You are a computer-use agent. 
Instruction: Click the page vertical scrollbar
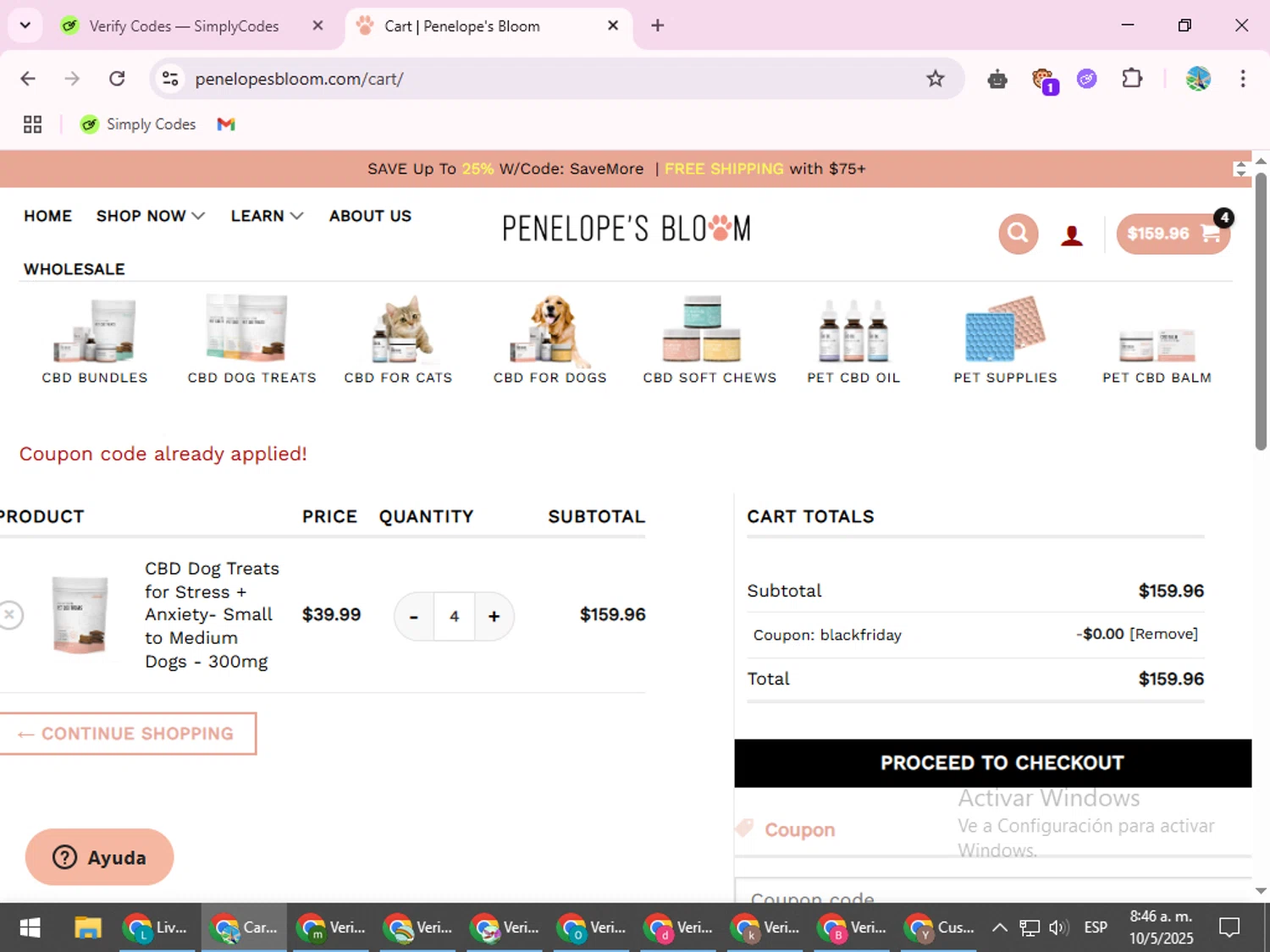[x=1261, y=313]
